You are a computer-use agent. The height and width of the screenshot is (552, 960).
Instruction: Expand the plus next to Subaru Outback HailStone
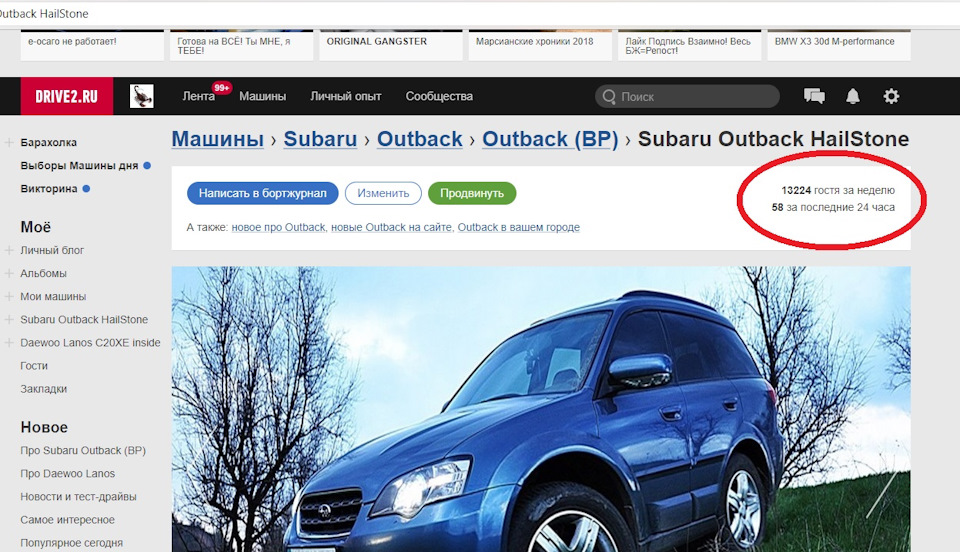[x=9, y=319]
